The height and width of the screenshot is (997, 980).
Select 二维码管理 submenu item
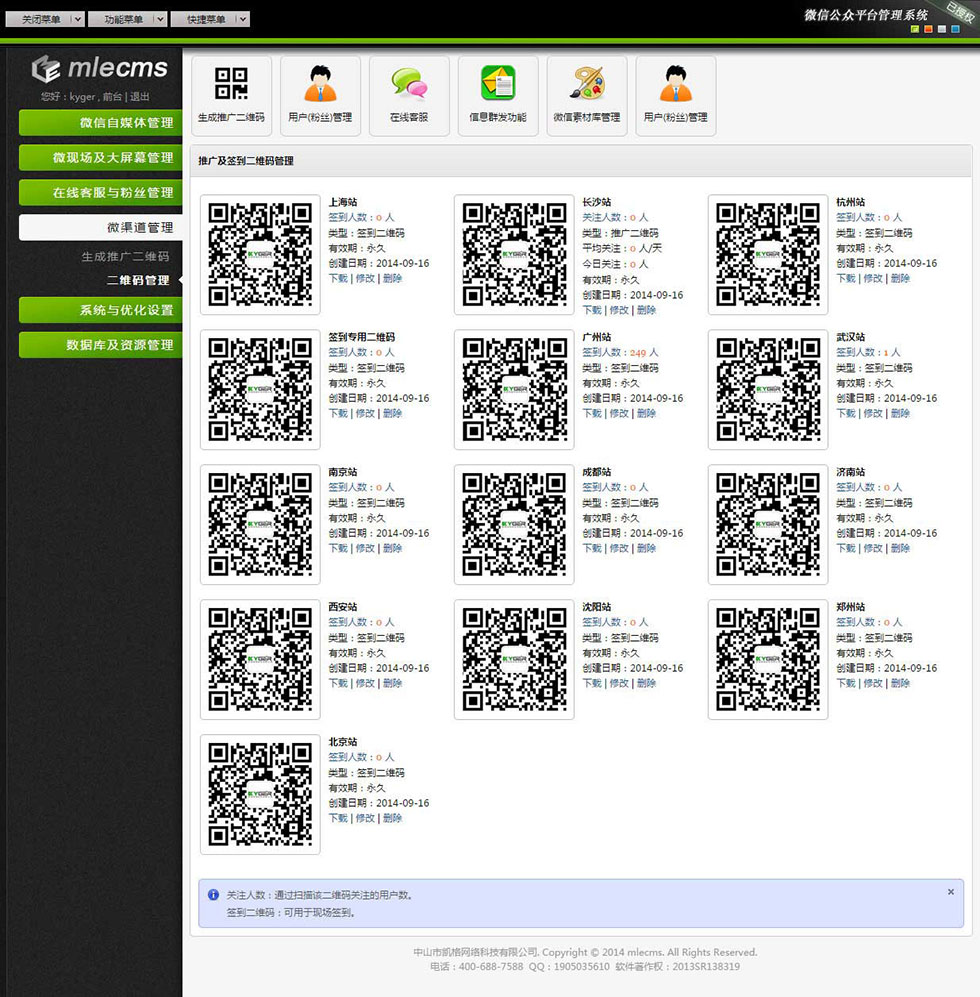(x=138, y=280)
